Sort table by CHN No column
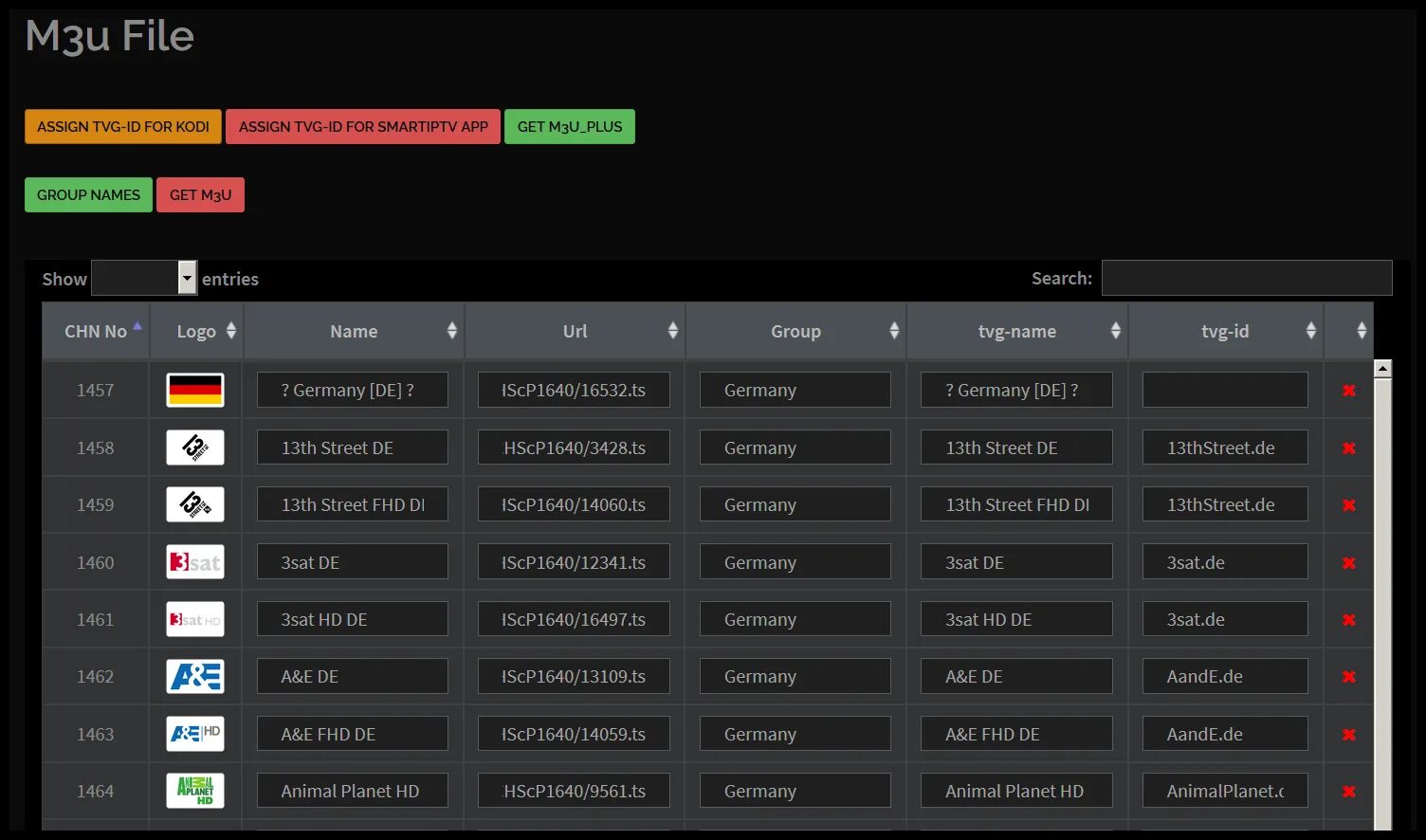 pos(96,331)
